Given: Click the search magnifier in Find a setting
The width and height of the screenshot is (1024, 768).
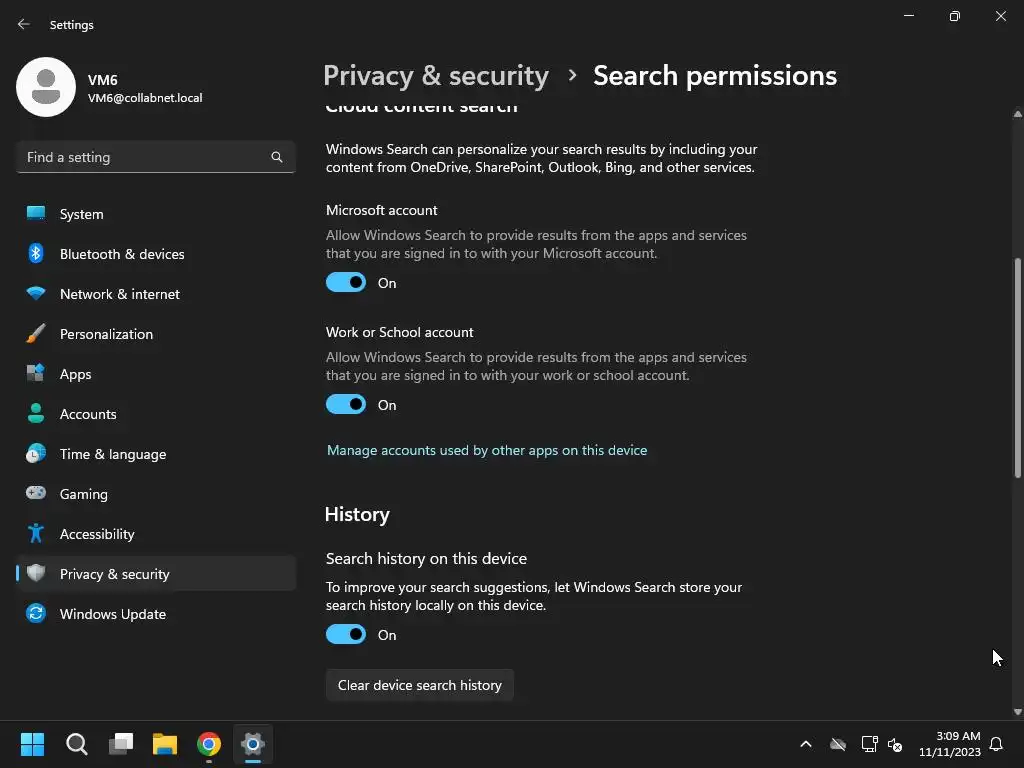Looking at the screenshot, I should [277, 157].
